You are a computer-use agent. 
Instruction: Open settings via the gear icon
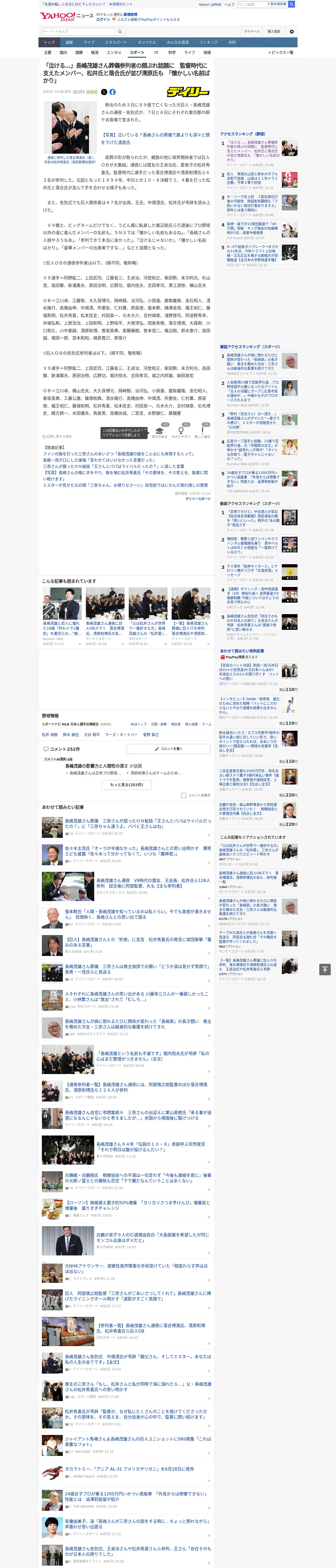pyautogui.click(x=291, y=32)
